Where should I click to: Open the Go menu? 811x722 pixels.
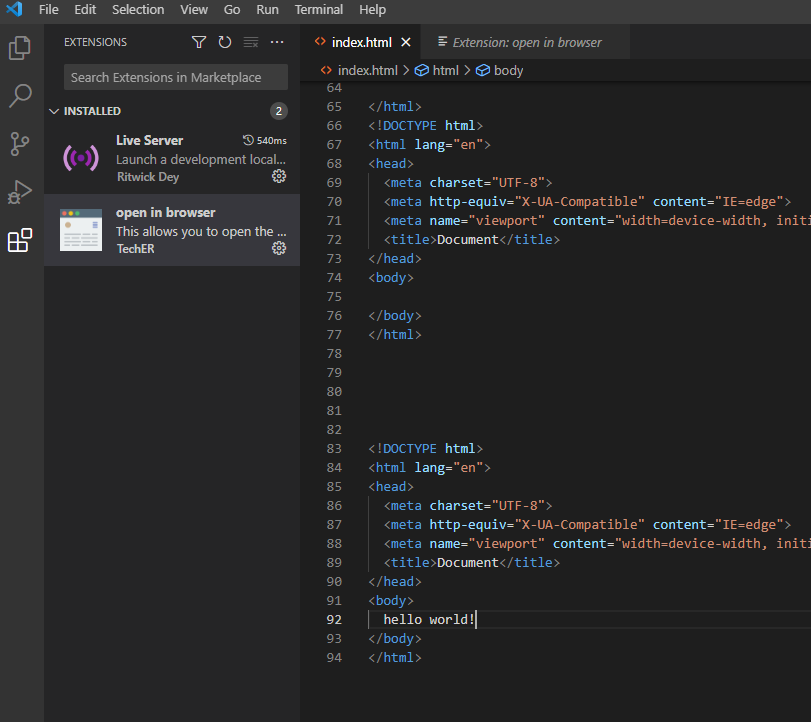[x=232, y=9]
